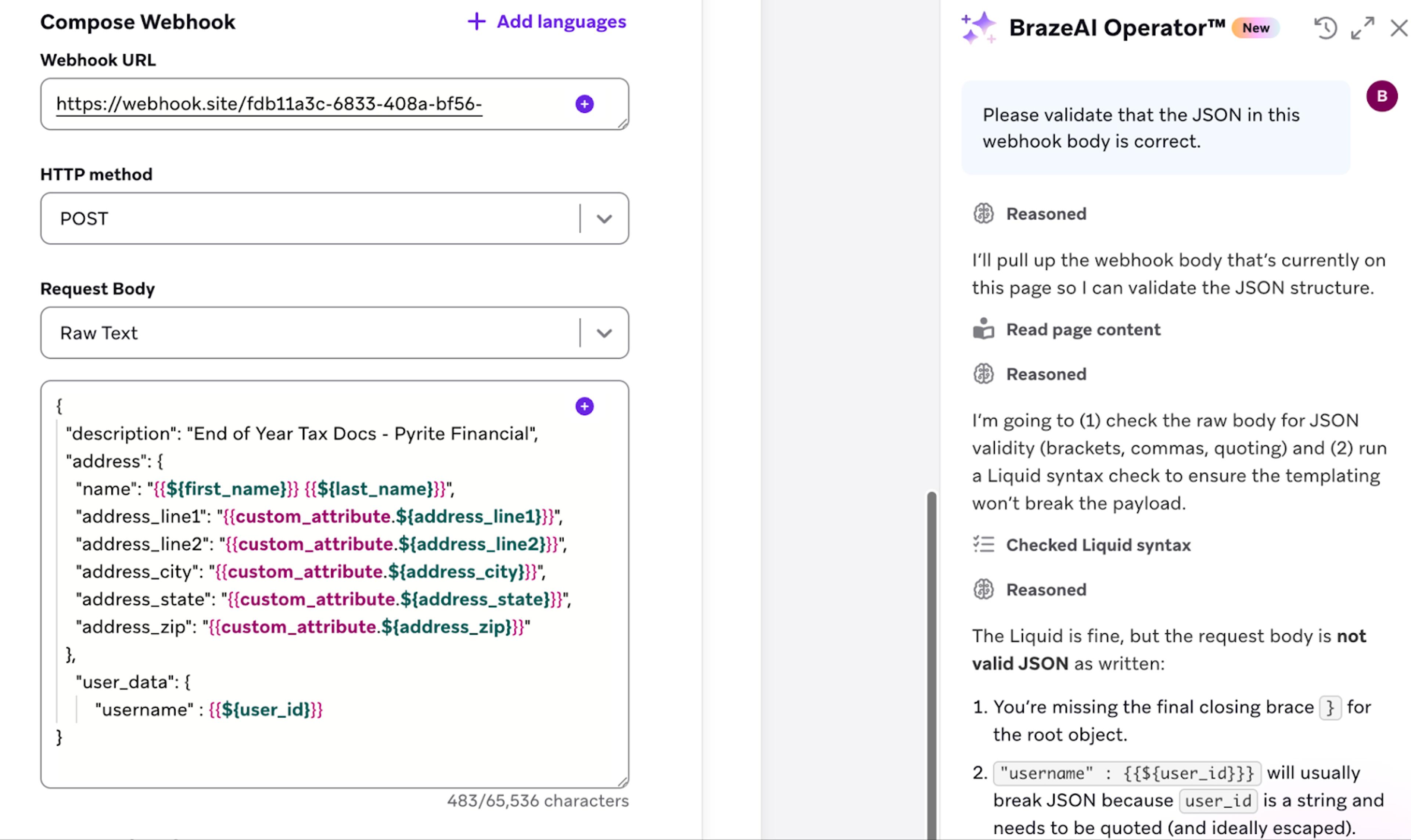The height and width of the screenshot is (840, 1411).
Task: Click the closing brace code chip in the chat
Action: pos(1330,707)
